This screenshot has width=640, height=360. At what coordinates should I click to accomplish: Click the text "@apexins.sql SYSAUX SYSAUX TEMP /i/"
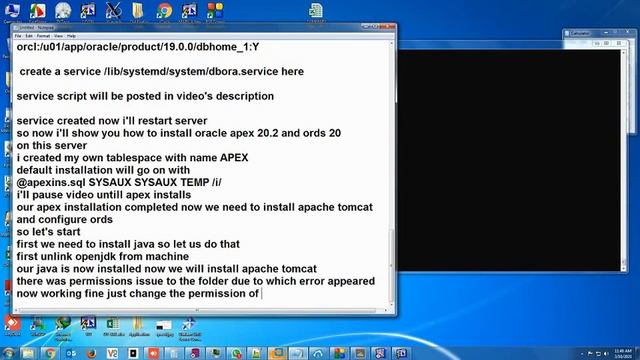coord(119,182)
